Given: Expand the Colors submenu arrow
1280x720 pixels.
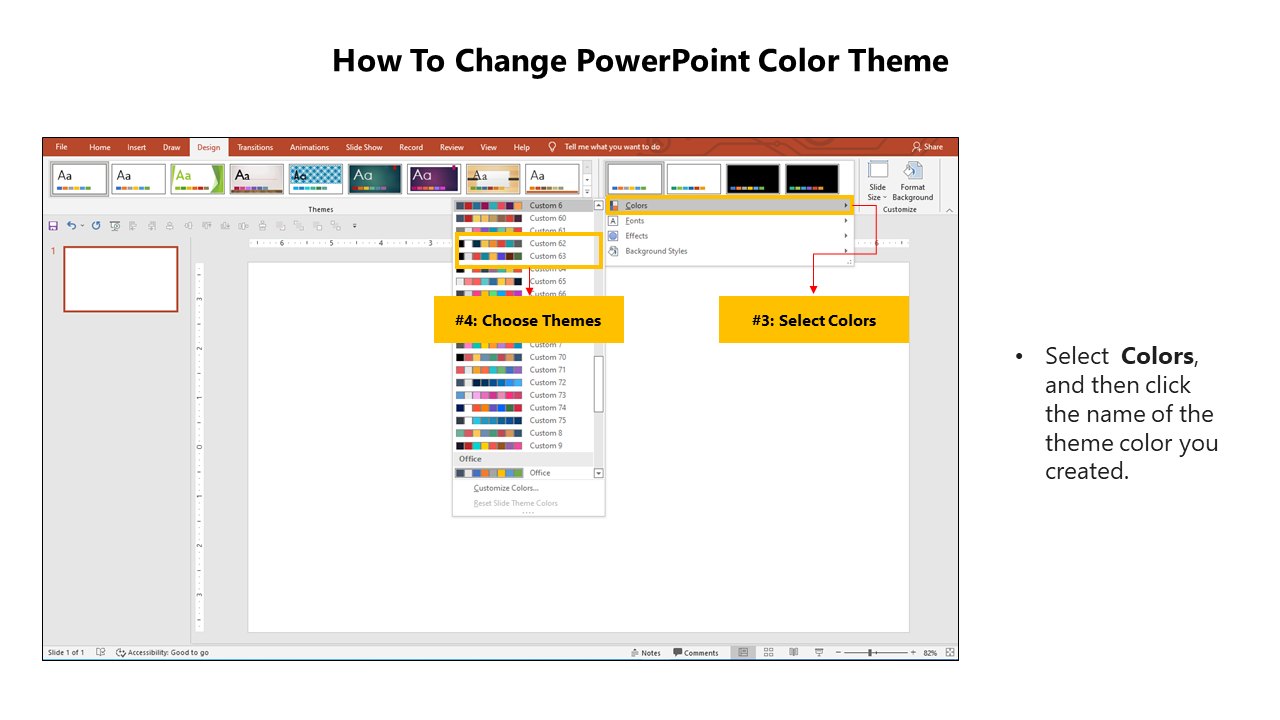Looking at the screenshot, I should pos(846,206).
